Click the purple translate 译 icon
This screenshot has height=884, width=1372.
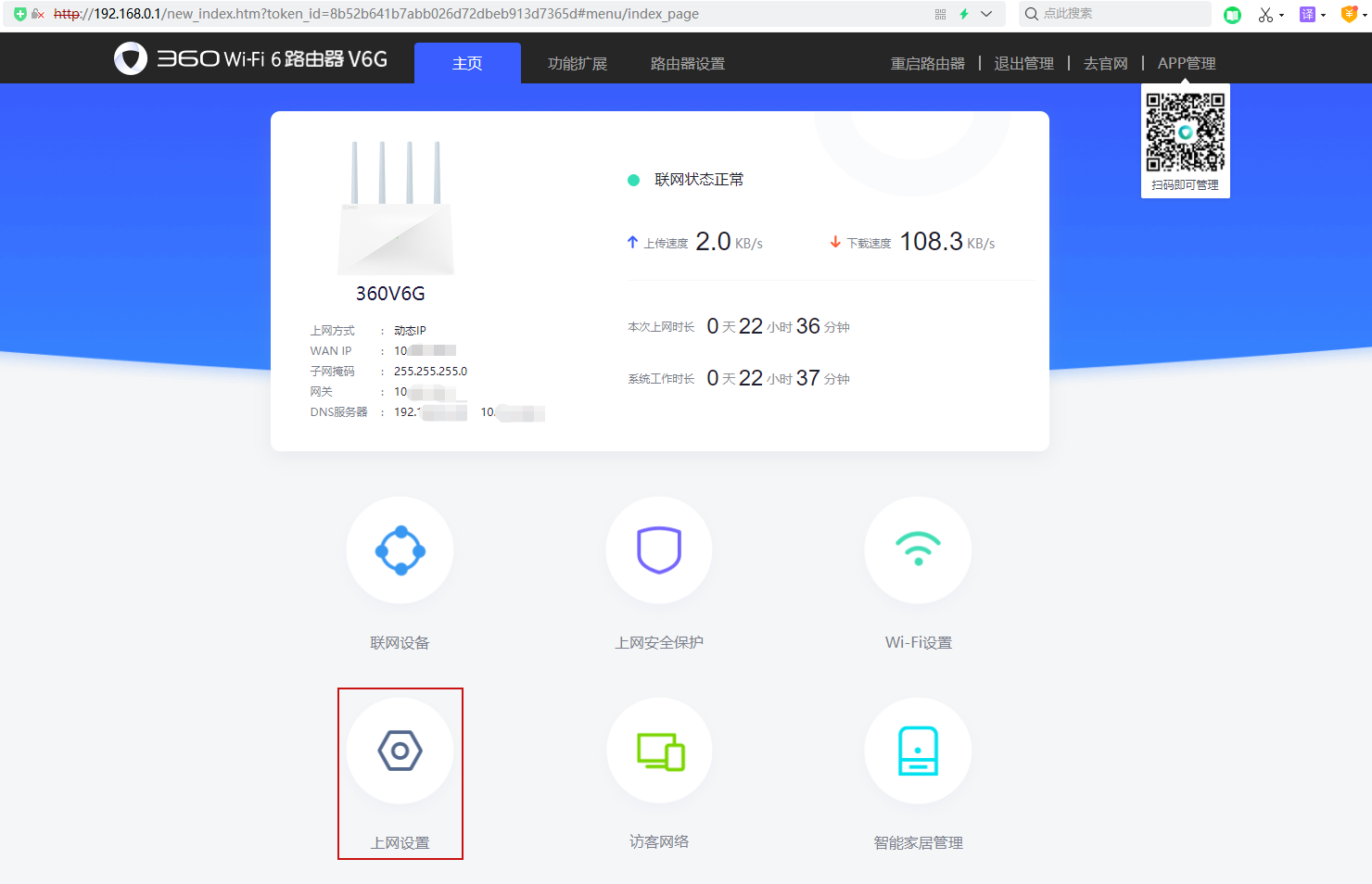[1307, 15]
